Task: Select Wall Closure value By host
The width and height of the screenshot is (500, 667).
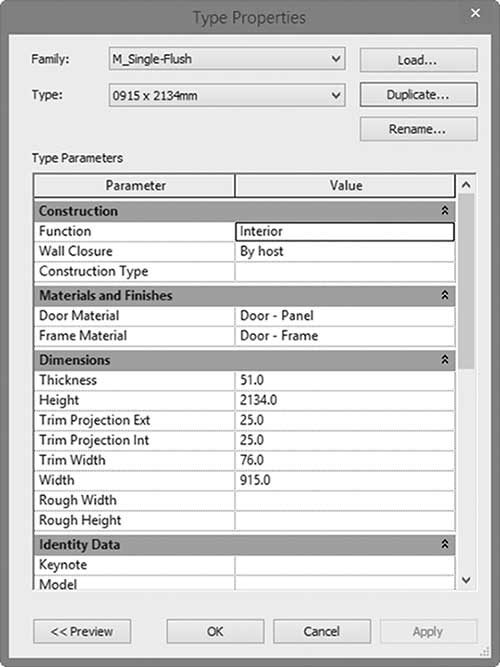Action: [x=345, y=251]
